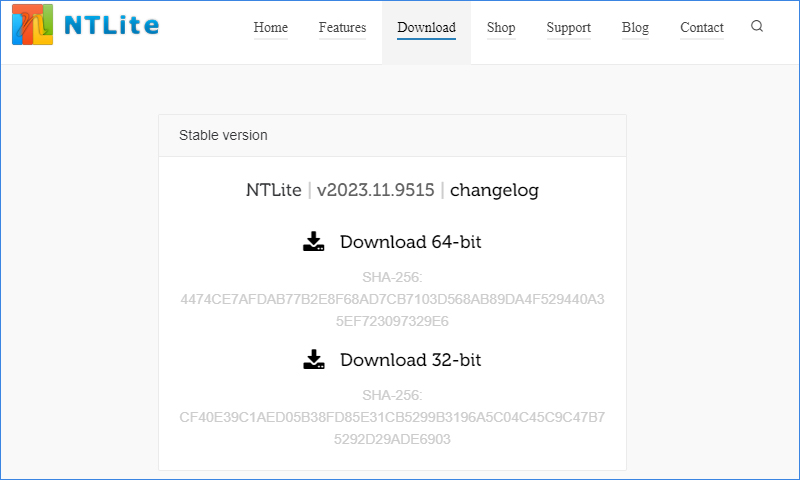
Task: Visit the Blog menu item
Action: (635, 28)
